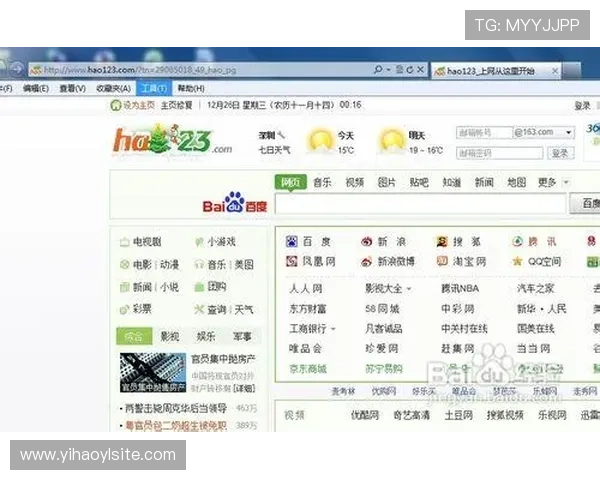Click the 凤凰网 icon
This screenshot has height=480, width=600.
(292, 261)
